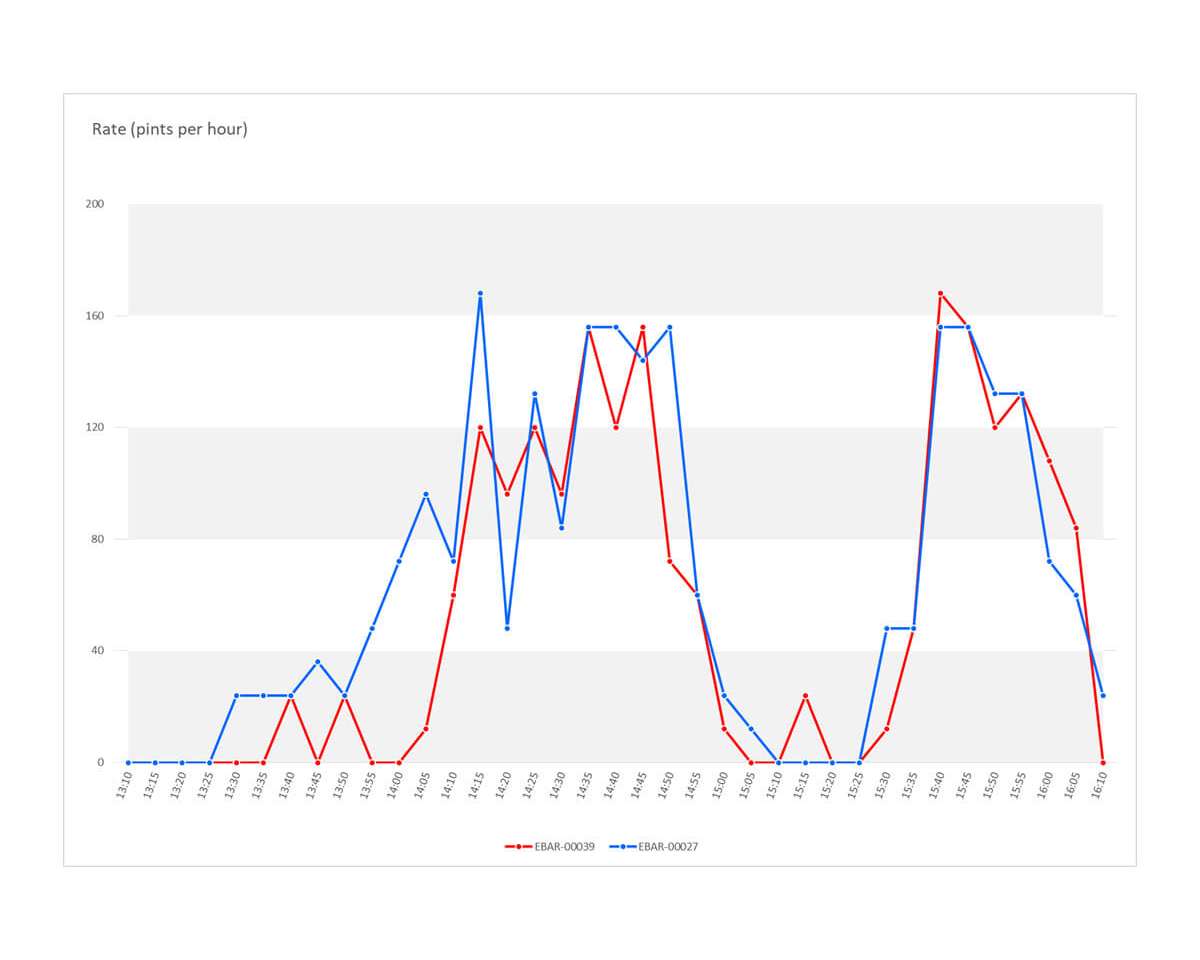Click the blue series peak at 14:15
1200x960 pixels.
point(480,294)
